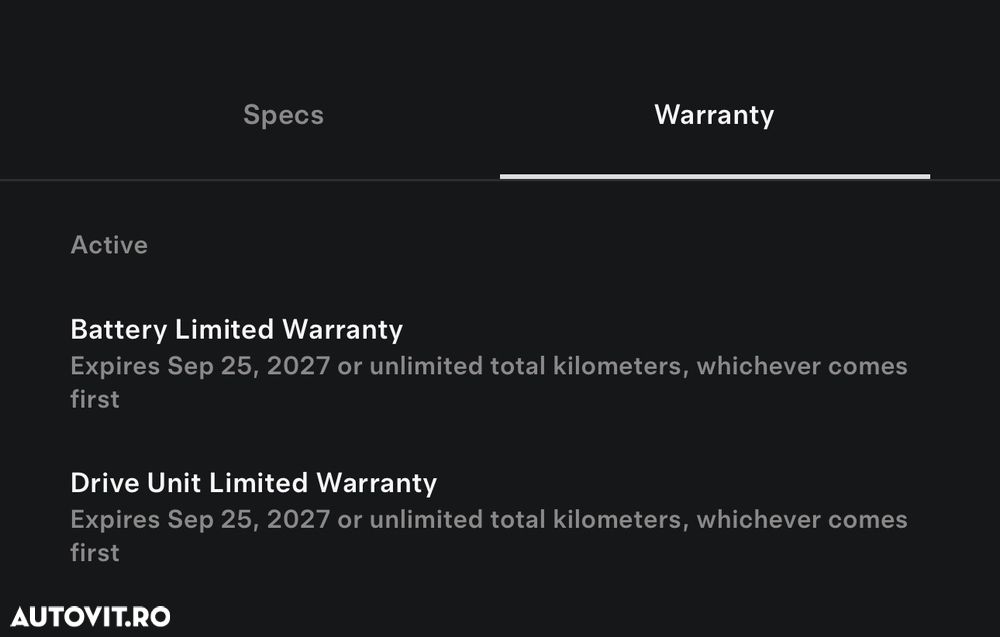The height and width of the screenshot is (637, 1000).
Task: Click "Sep 25, 2027" under Battery Limited Warranty
Action: [x=249, y=366]
